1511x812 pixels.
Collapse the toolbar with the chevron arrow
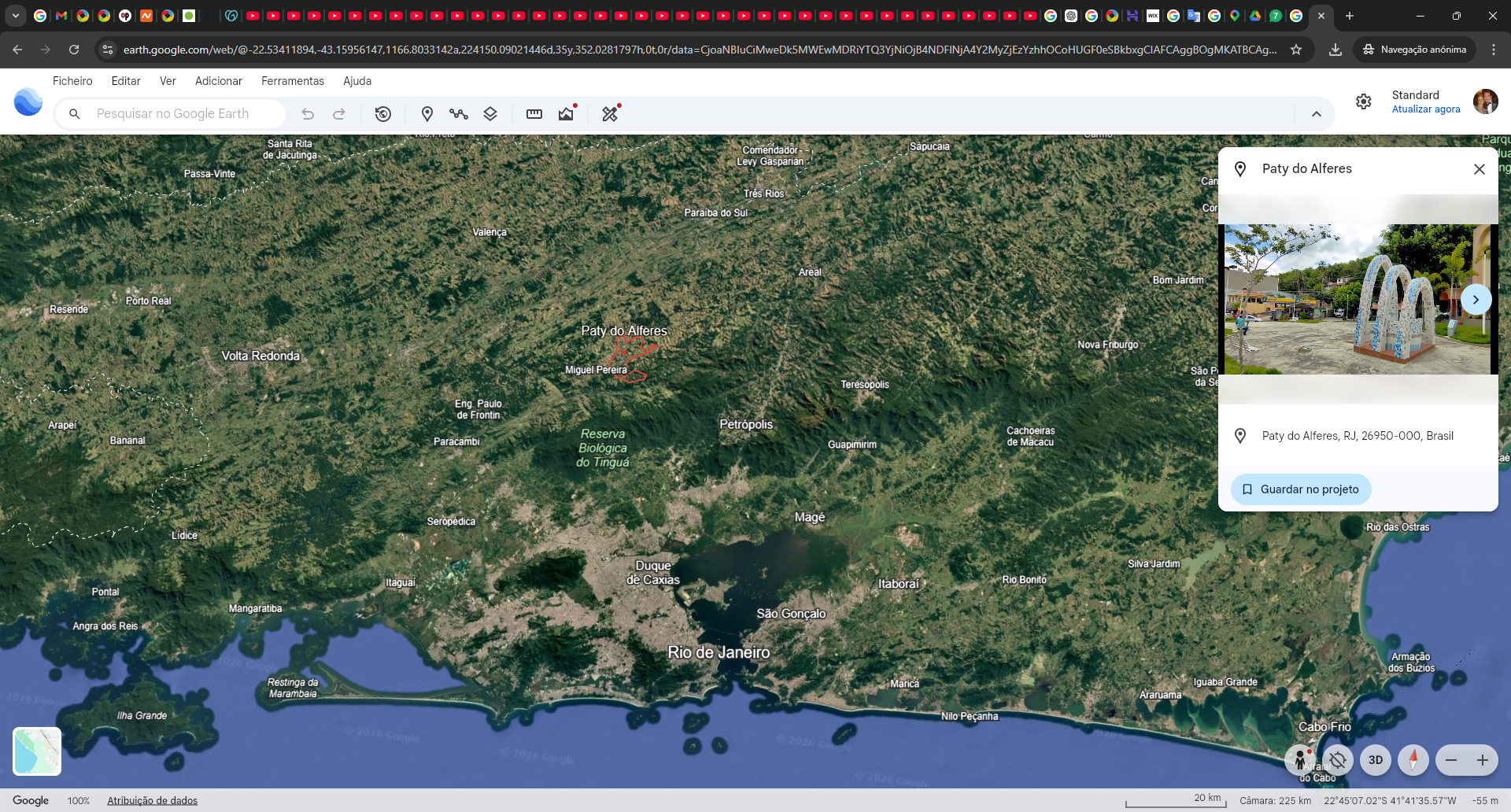coord(1317,114)
